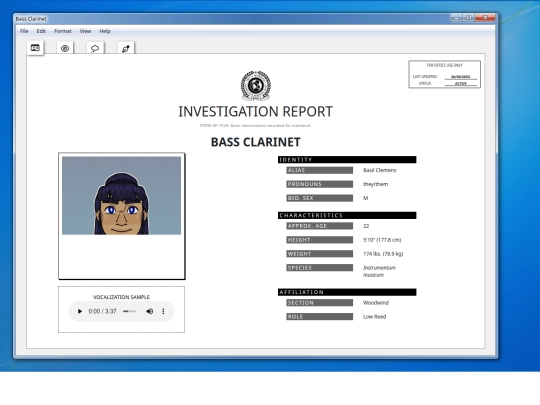Click the last updated date value
This screenshot has height=405, width=540.
[x=460, y=77]
